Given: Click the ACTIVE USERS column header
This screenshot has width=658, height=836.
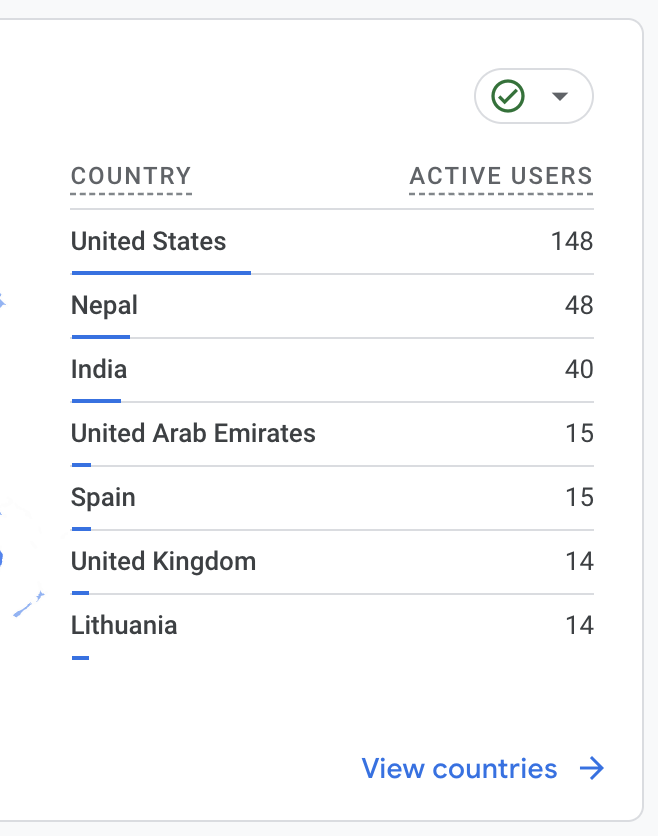Looking at the screenshot, I should tap(501, 177).
